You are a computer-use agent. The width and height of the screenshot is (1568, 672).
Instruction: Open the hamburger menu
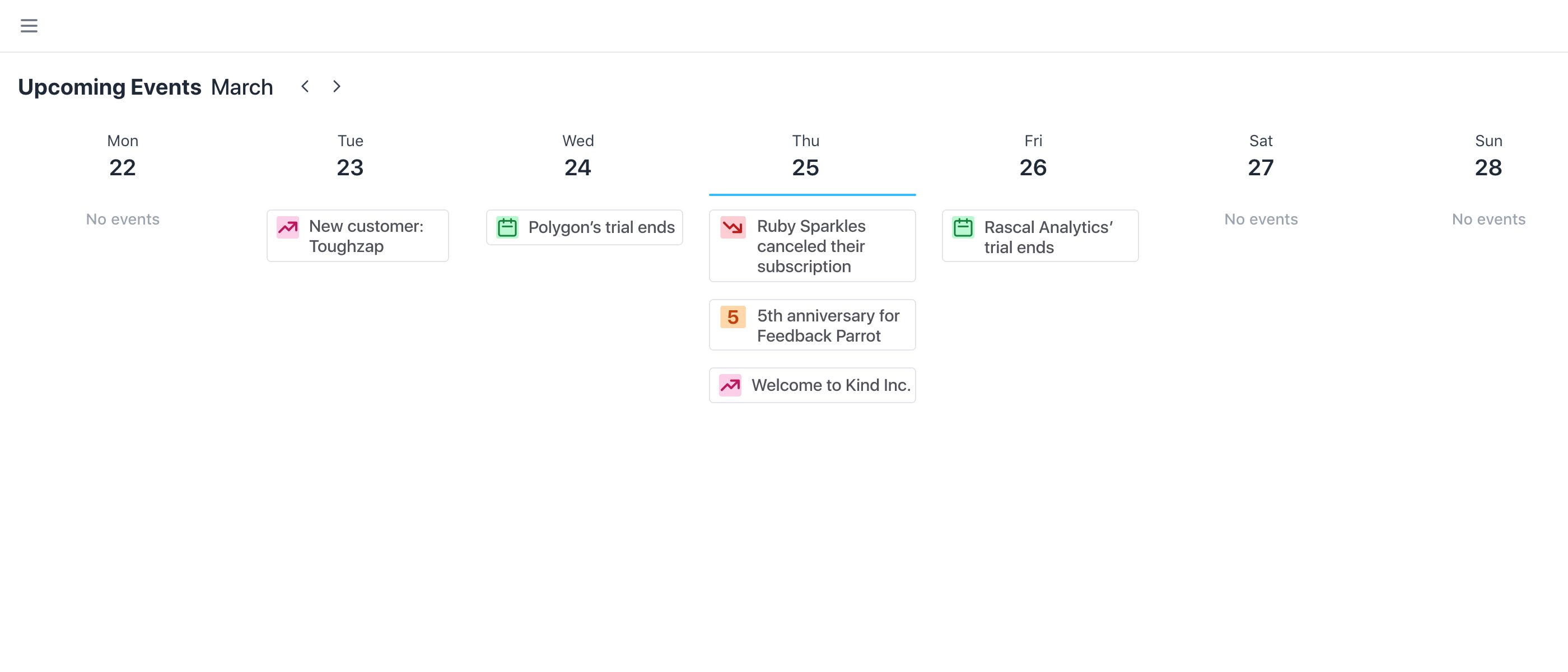click(x=29, y=26)
